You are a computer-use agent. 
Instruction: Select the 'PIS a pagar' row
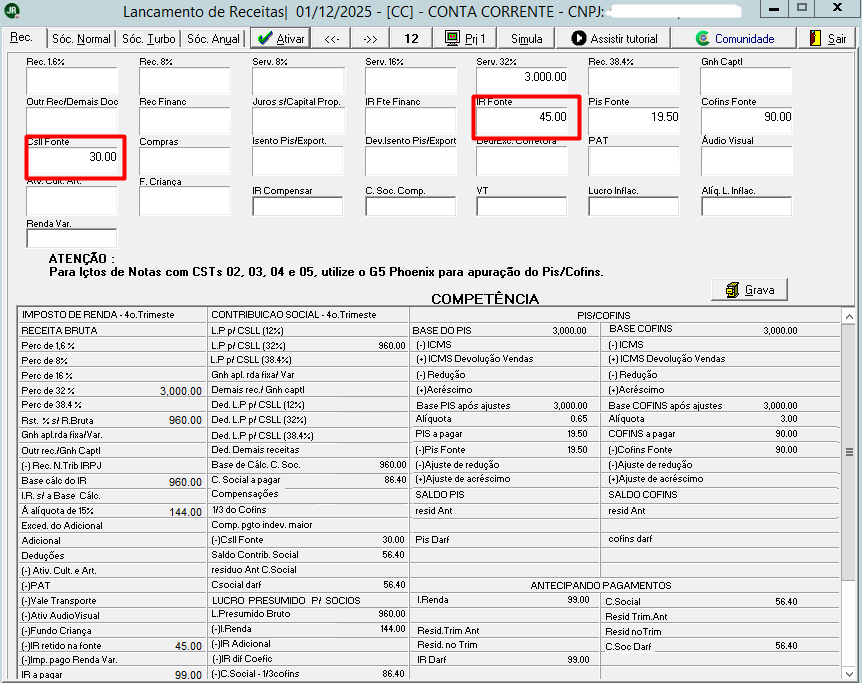coord(504,434)
